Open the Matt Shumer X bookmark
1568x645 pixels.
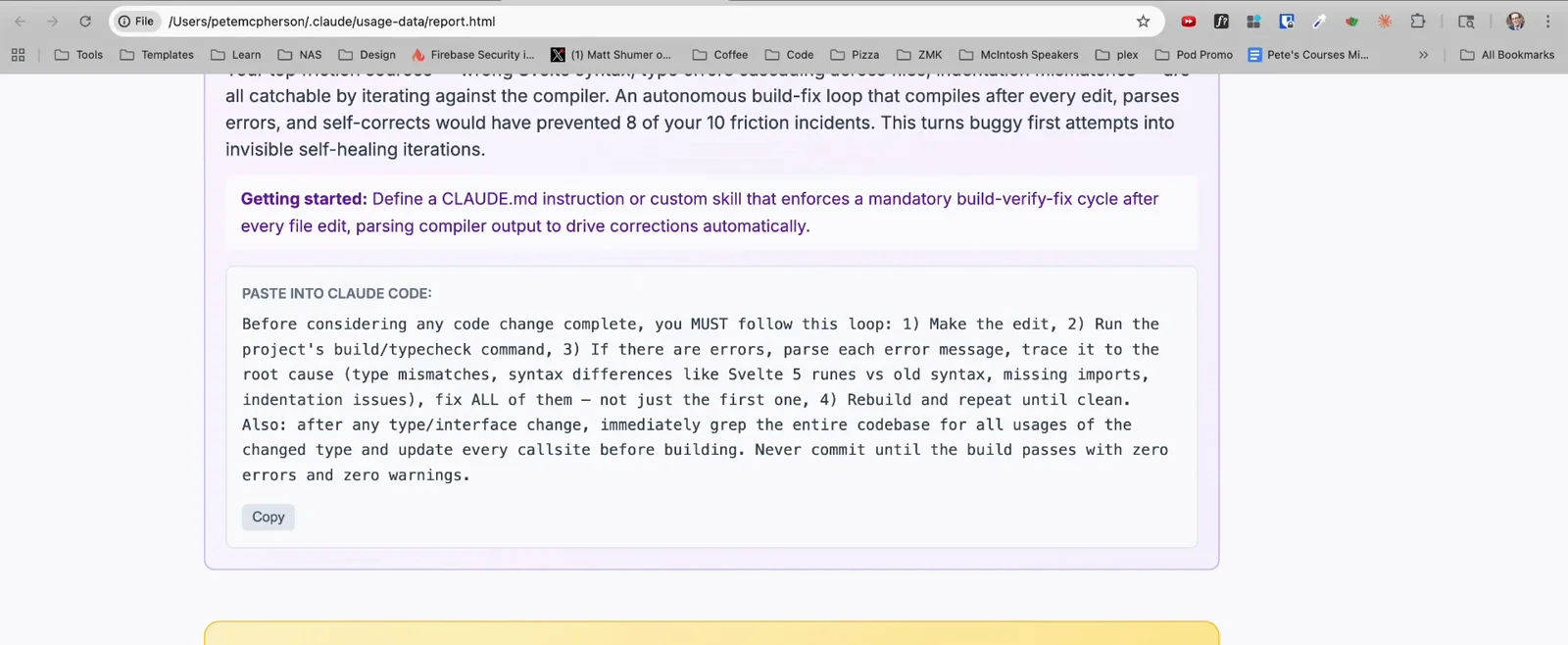(x=612, y=55)
